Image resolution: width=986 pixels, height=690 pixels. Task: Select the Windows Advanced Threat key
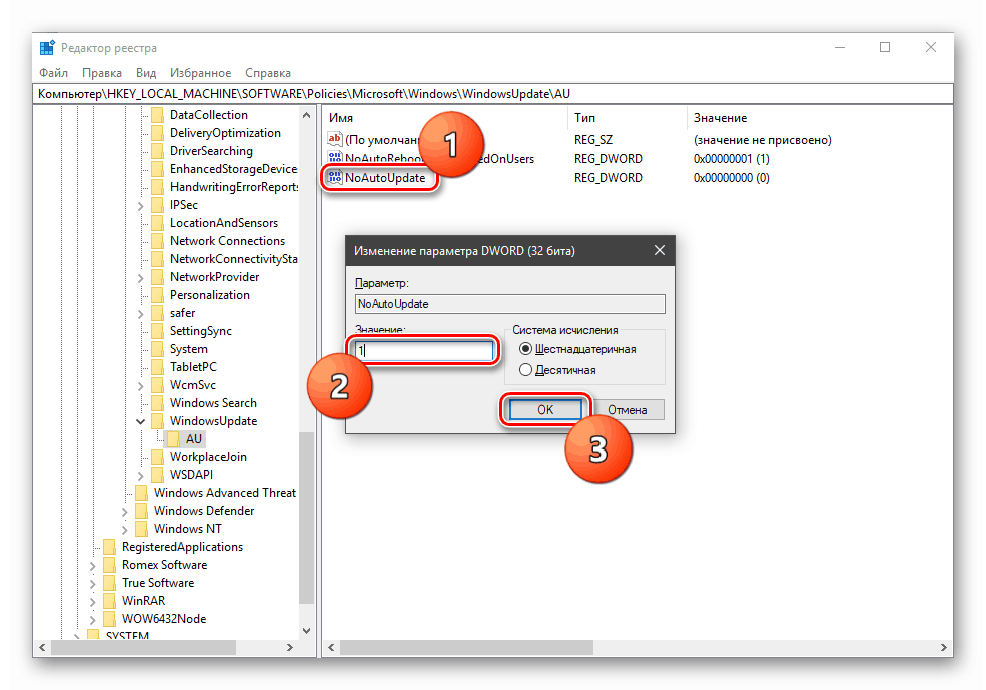[224, 493]
